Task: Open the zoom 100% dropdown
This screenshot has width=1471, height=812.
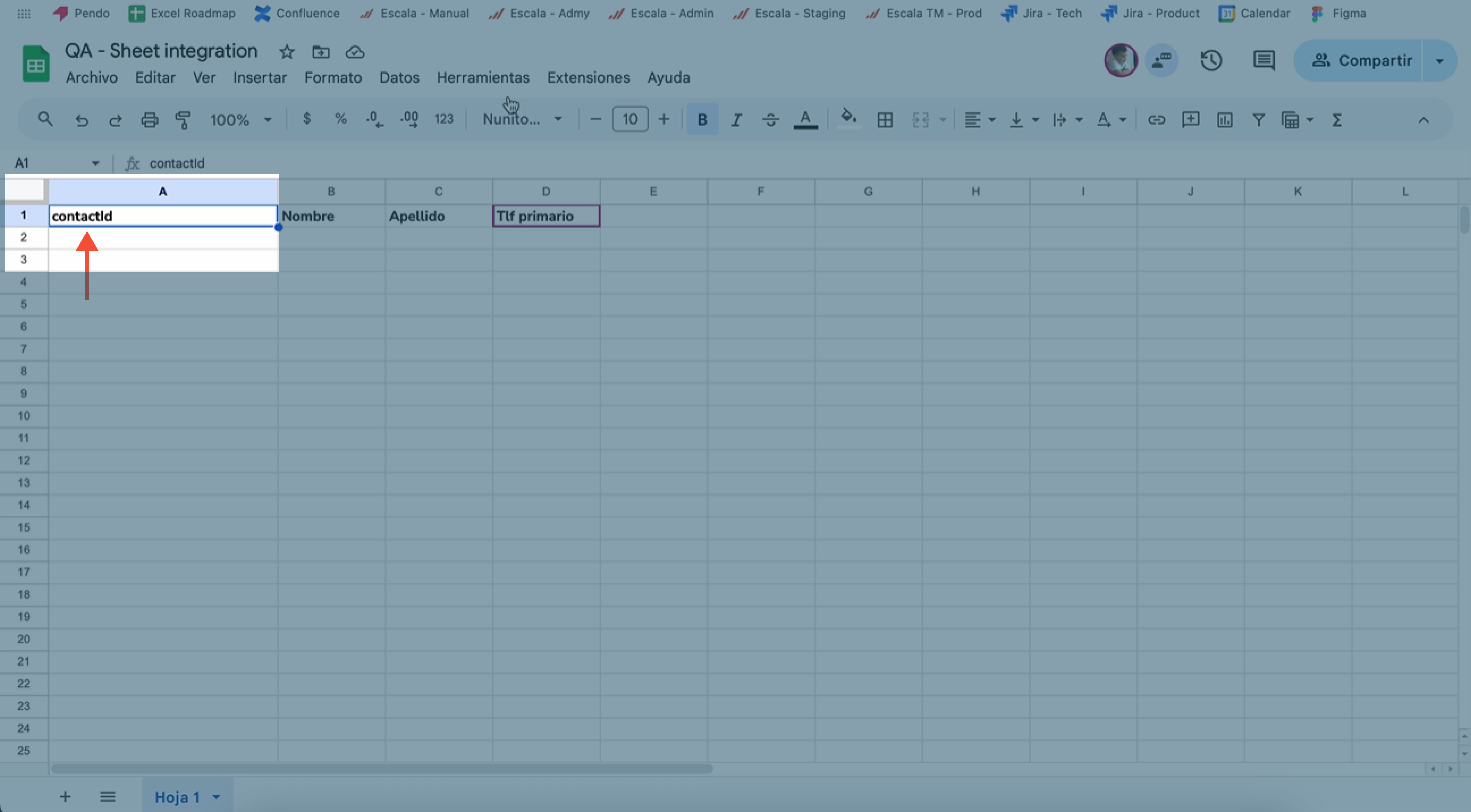Action: click(240, 120)
